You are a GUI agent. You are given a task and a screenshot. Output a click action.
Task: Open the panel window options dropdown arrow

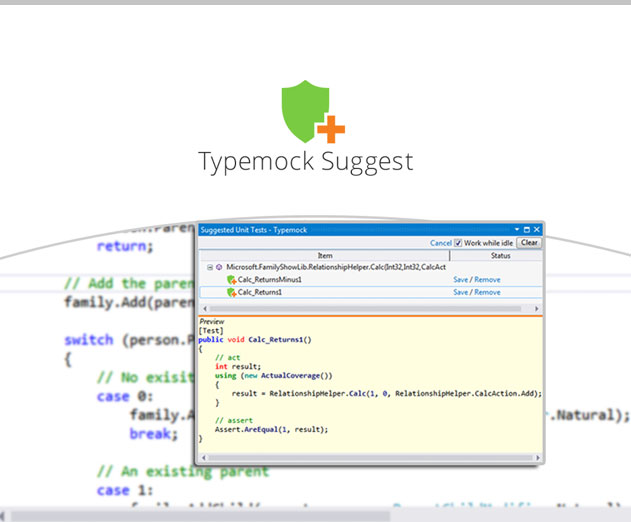pos(517,229)
